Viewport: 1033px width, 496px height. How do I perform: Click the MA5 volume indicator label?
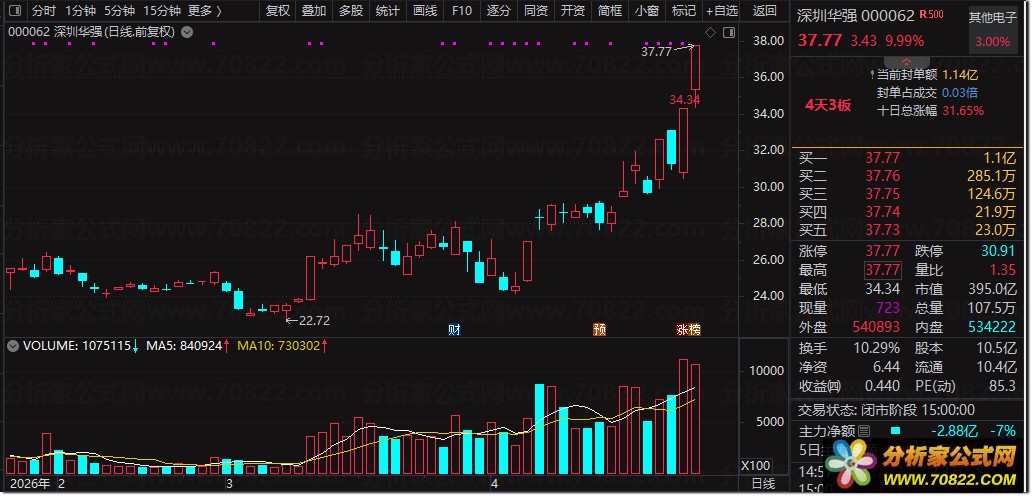188,345
